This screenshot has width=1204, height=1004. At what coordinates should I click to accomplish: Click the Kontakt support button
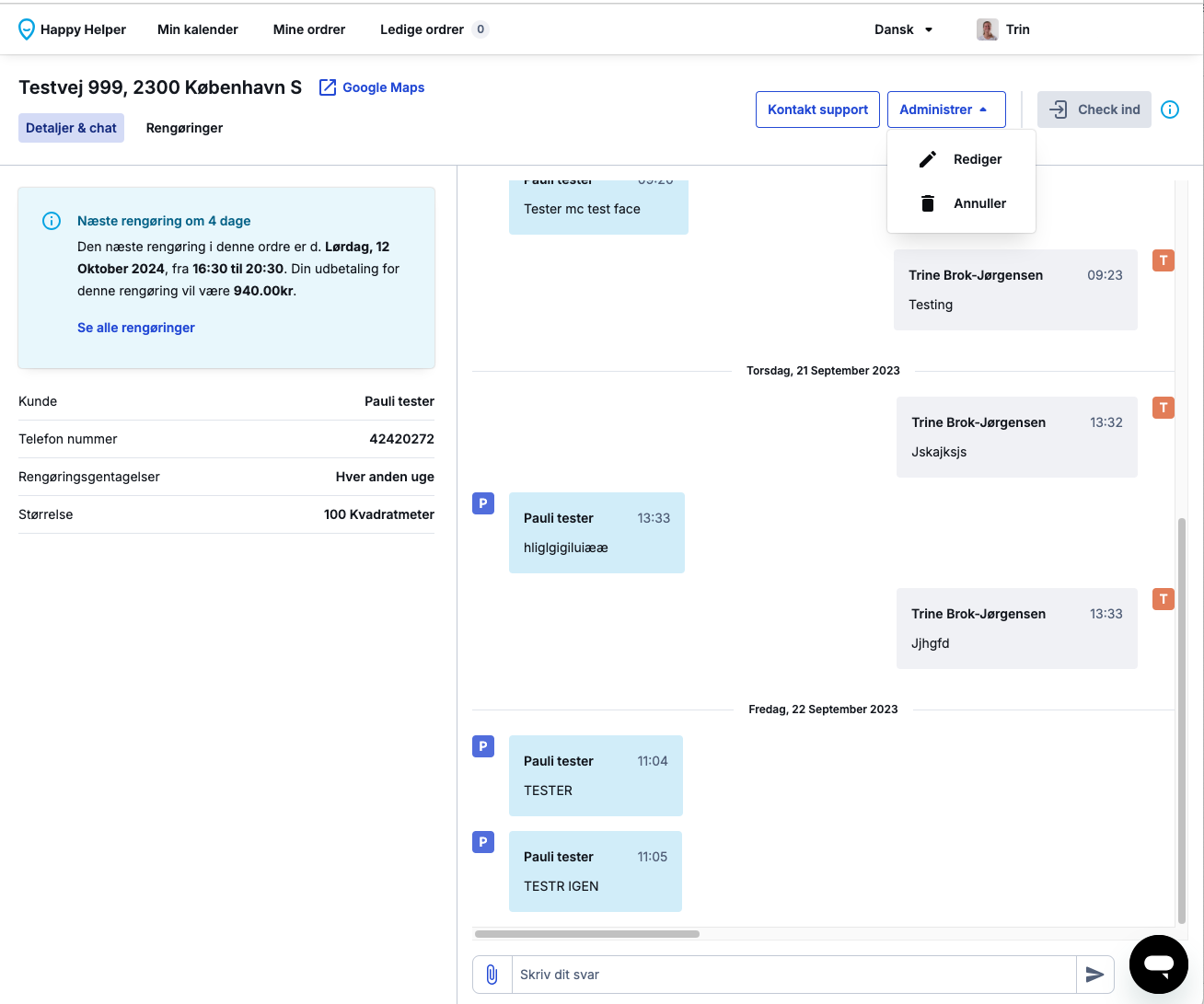817,110
